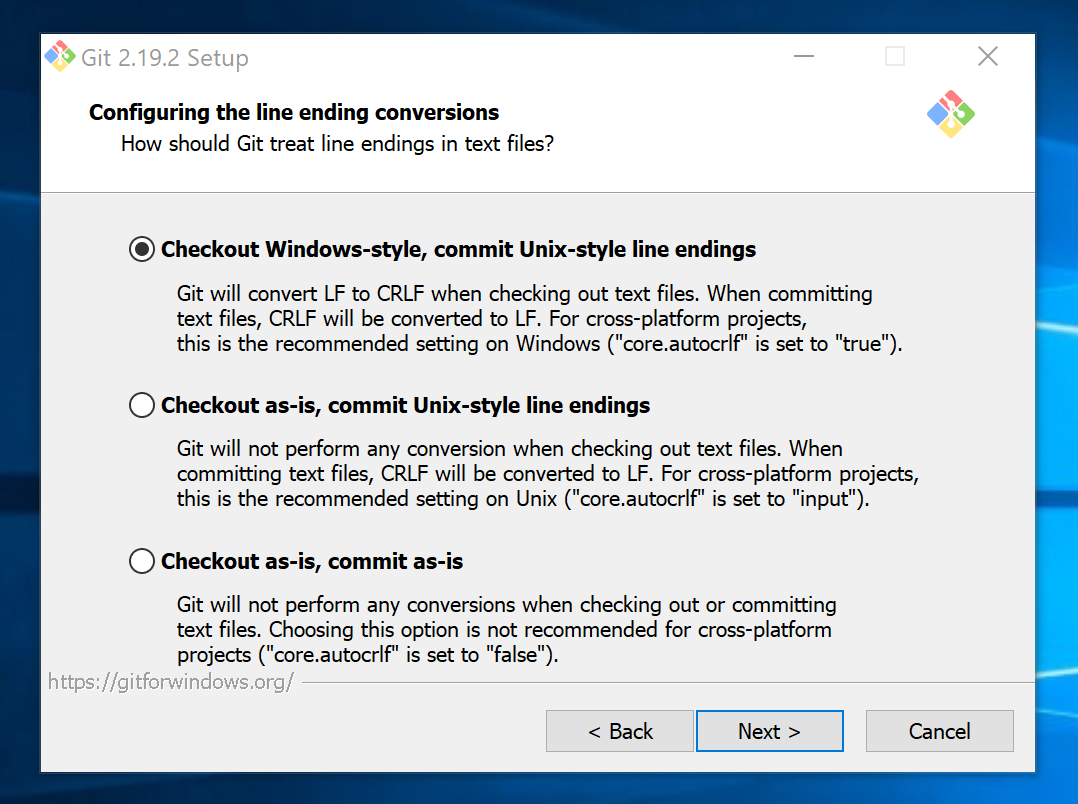Click the 'How should Git treat line endings' subtitle
The height and width of the screenshot is (804, 1078).
(x=338, y=144)
